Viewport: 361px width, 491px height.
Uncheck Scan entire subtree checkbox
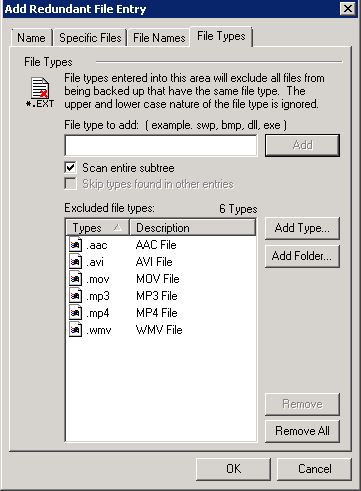click(x=71, y=168)
